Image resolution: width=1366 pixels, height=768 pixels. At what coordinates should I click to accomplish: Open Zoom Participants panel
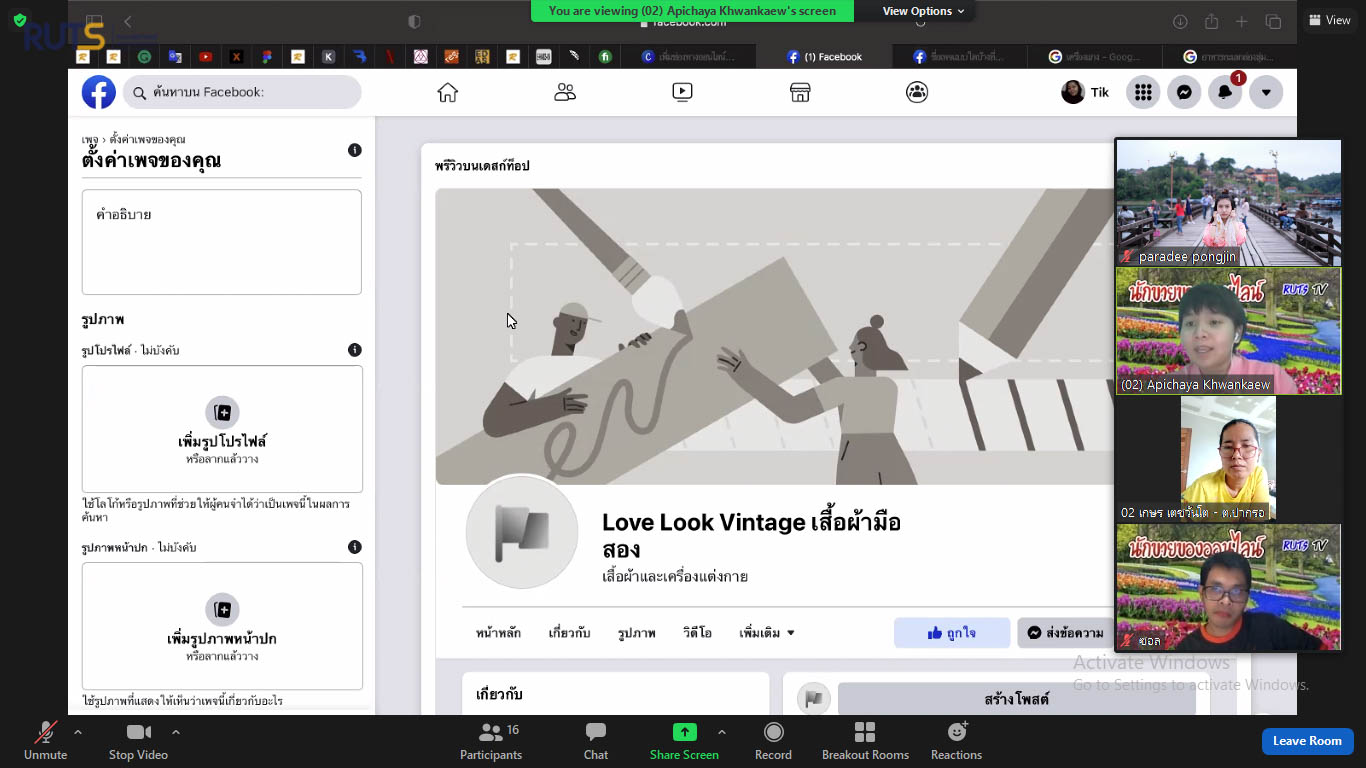point(491,742)
